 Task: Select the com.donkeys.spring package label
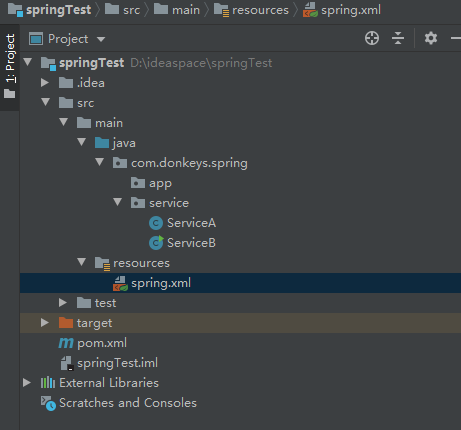click(189, 163)
